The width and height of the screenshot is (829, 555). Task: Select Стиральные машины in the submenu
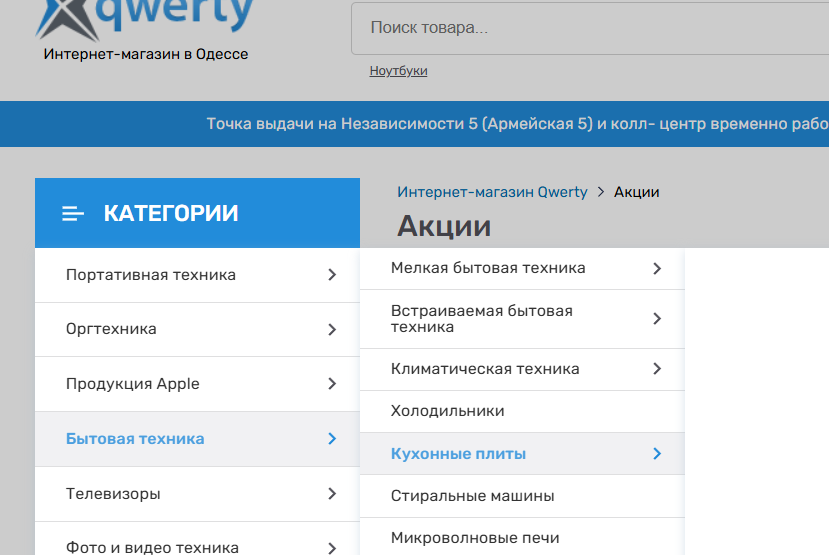pos(472,496)
